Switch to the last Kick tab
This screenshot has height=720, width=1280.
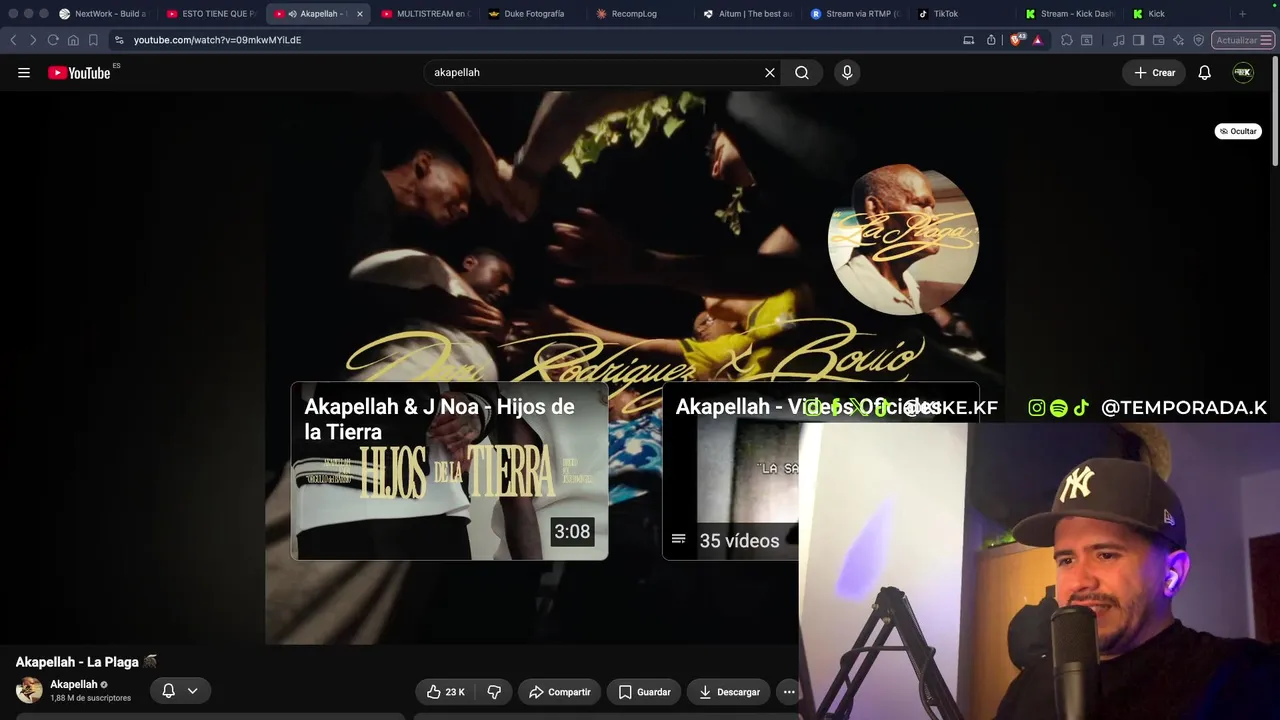(x=1175, y=14)
